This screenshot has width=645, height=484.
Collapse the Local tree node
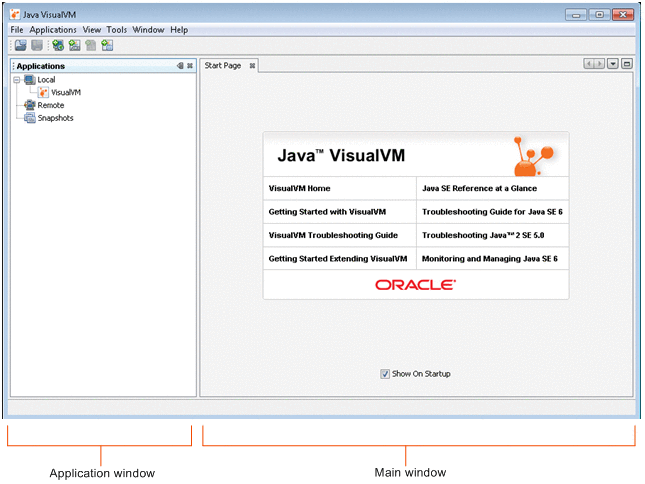click(16, 80)
